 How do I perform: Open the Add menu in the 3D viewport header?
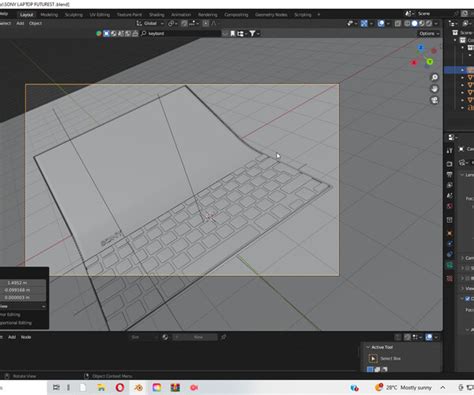(20, 23)
